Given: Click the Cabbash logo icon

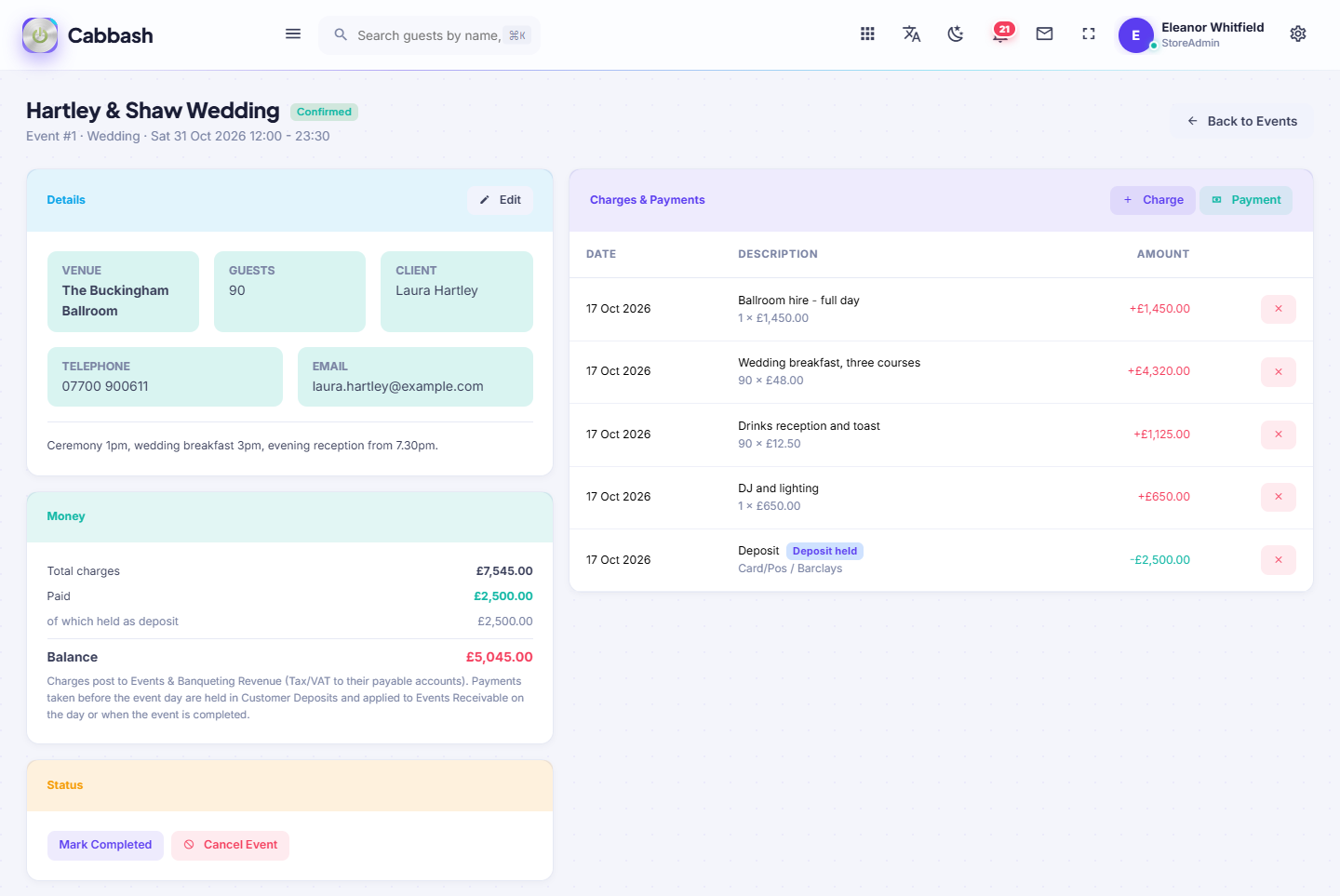Looking at the screenshot, I should [x=40, y=35].
